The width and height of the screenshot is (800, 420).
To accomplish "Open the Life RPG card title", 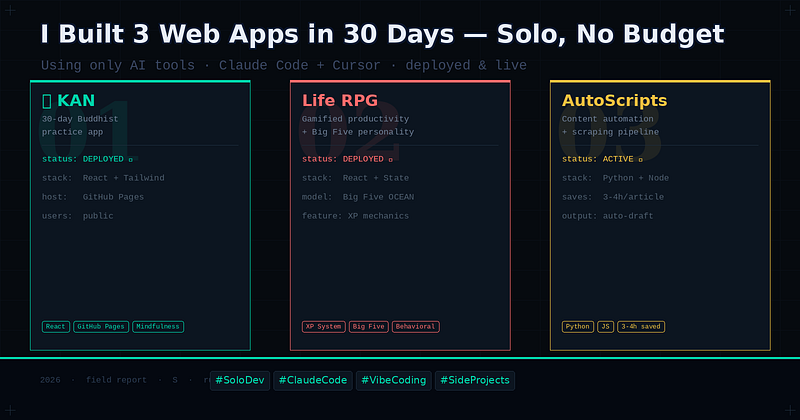I will click(340, 101).
